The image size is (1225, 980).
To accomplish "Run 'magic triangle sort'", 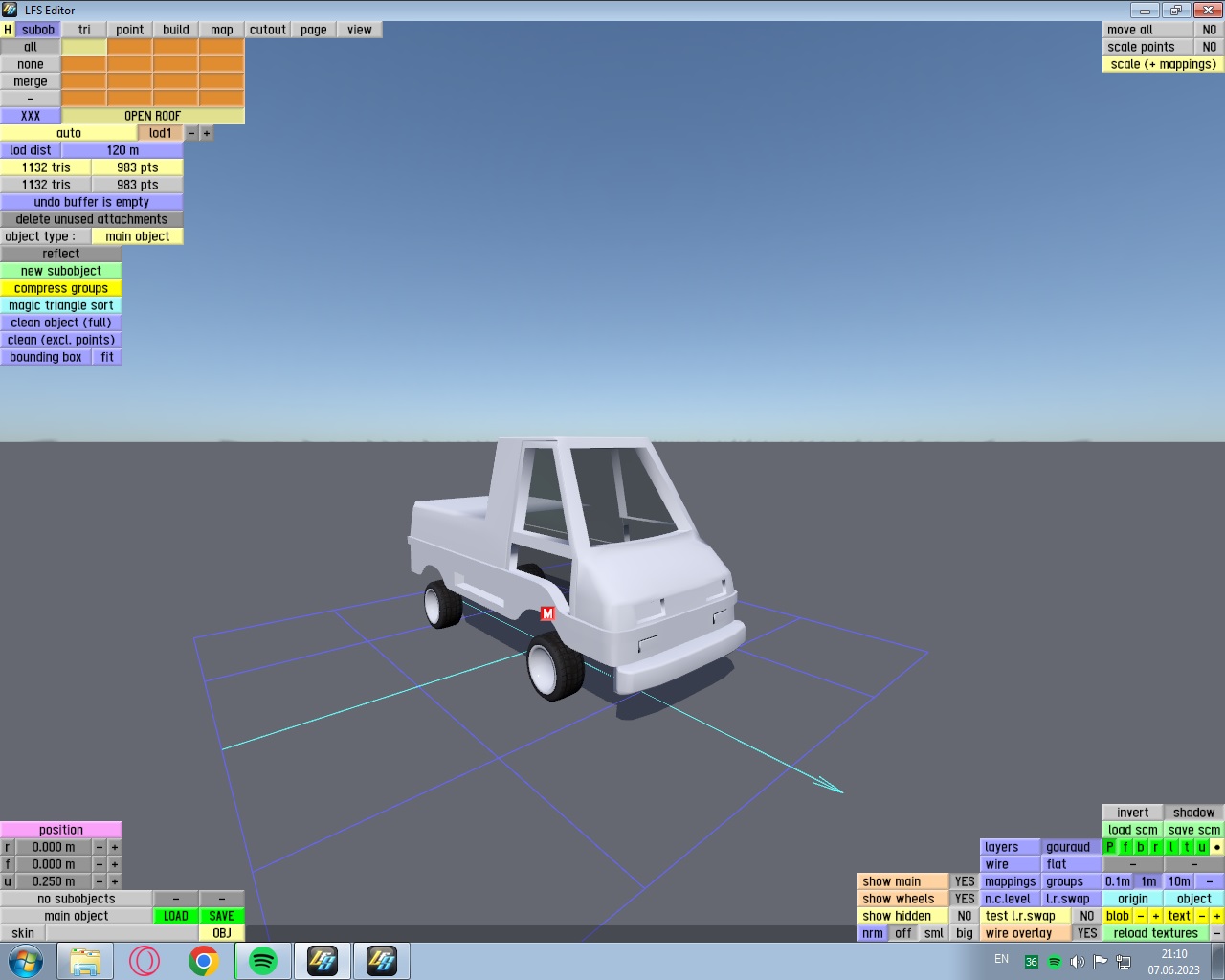I will point(61,305).
